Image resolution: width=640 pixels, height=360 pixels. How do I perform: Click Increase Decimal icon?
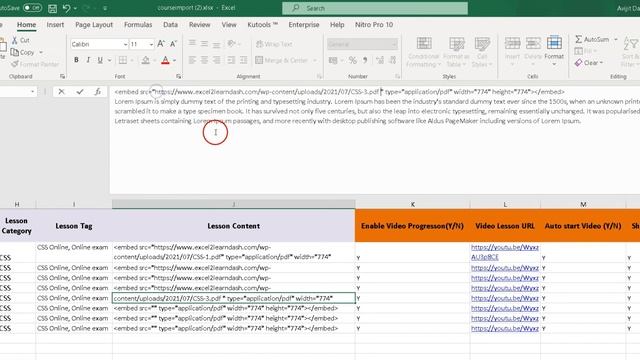click(x=380, y=60)
